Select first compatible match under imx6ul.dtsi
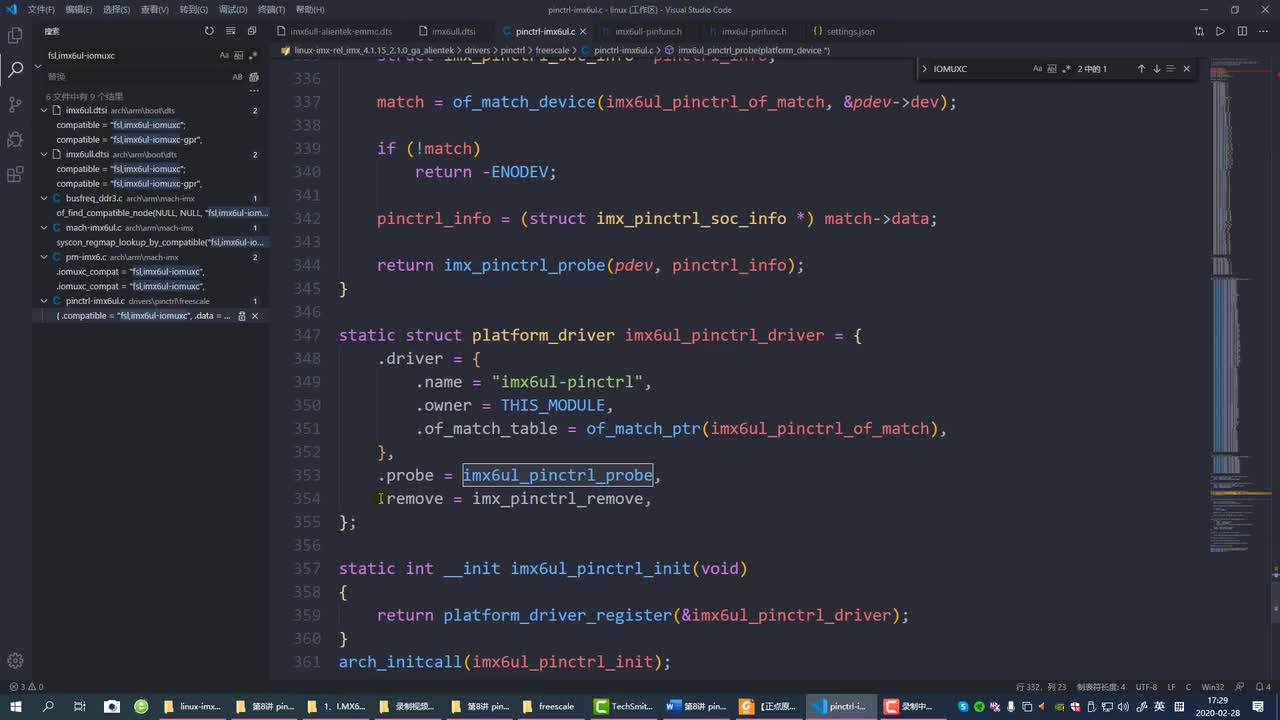 [x=150, y=125]
